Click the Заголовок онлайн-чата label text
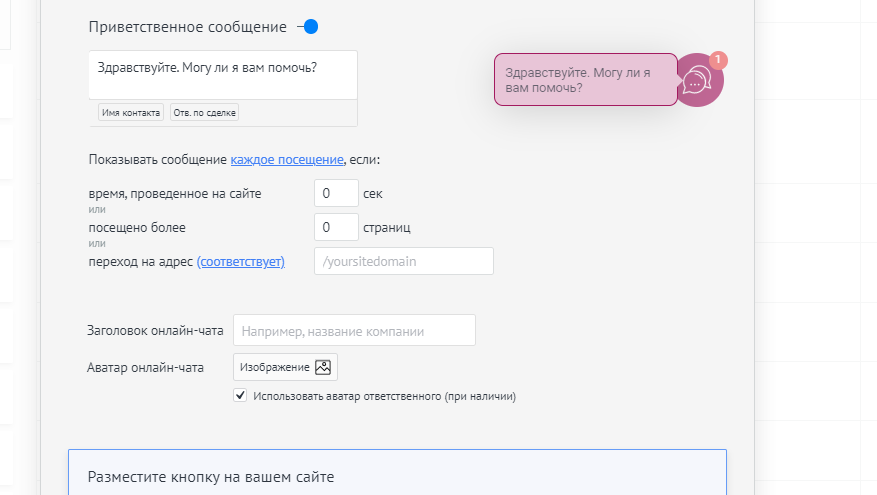Screen dimensions: 877x495 (155, 331)
